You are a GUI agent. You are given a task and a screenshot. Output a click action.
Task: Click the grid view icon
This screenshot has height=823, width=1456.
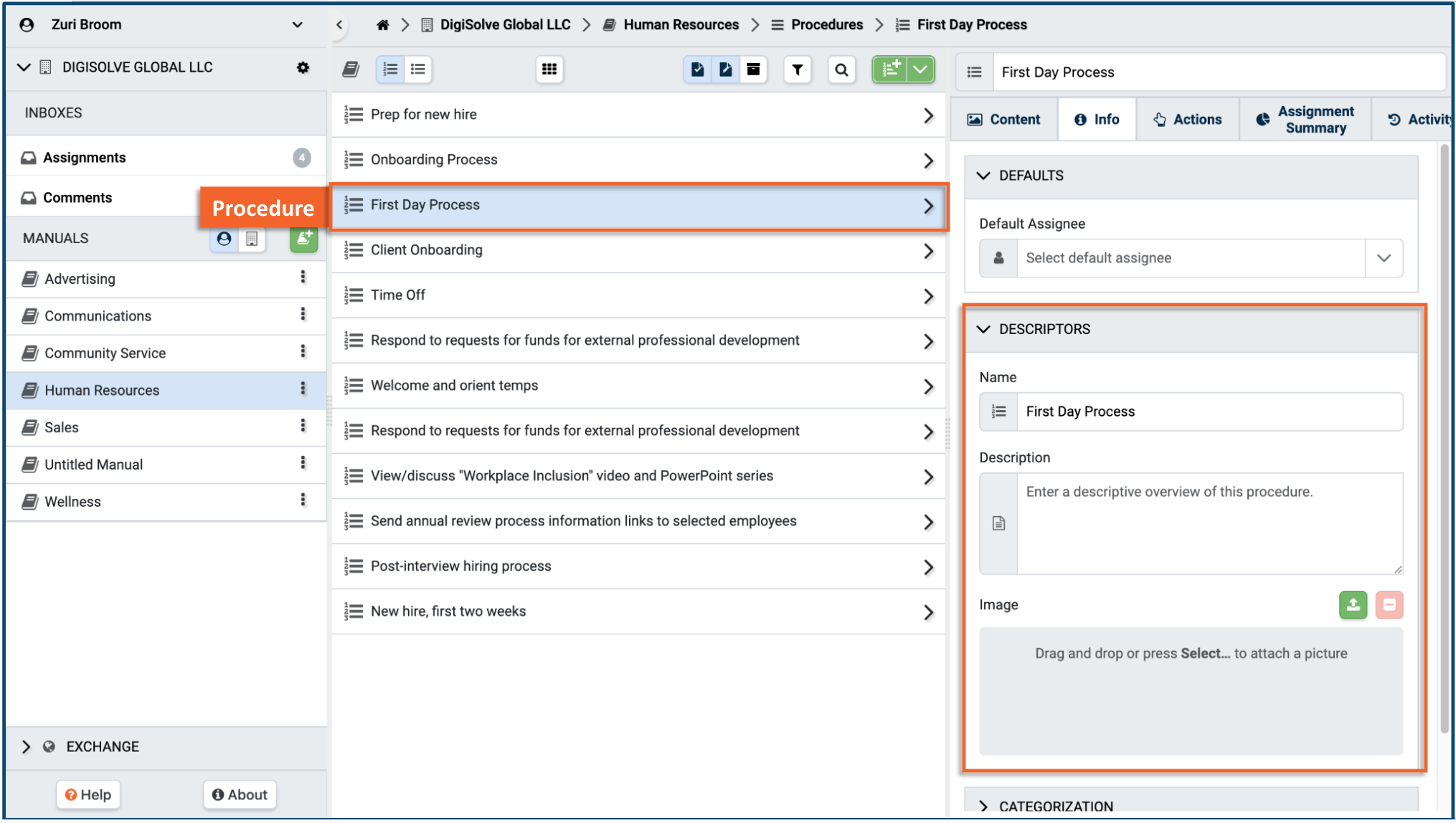549,70
